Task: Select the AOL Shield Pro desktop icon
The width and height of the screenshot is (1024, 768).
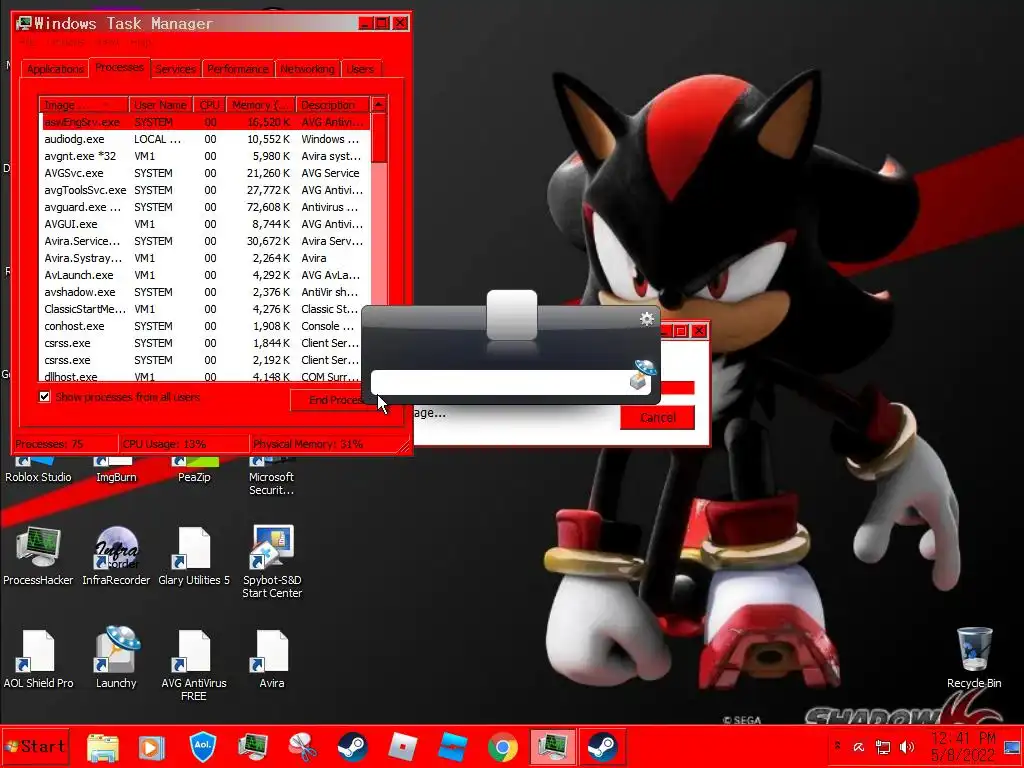Action: click(x=38, y=658)
